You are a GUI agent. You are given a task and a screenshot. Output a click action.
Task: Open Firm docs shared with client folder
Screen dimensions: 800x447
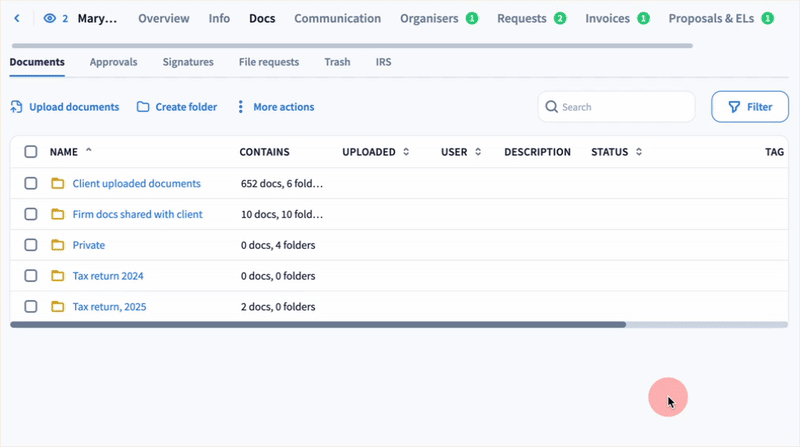coord(137,214)
